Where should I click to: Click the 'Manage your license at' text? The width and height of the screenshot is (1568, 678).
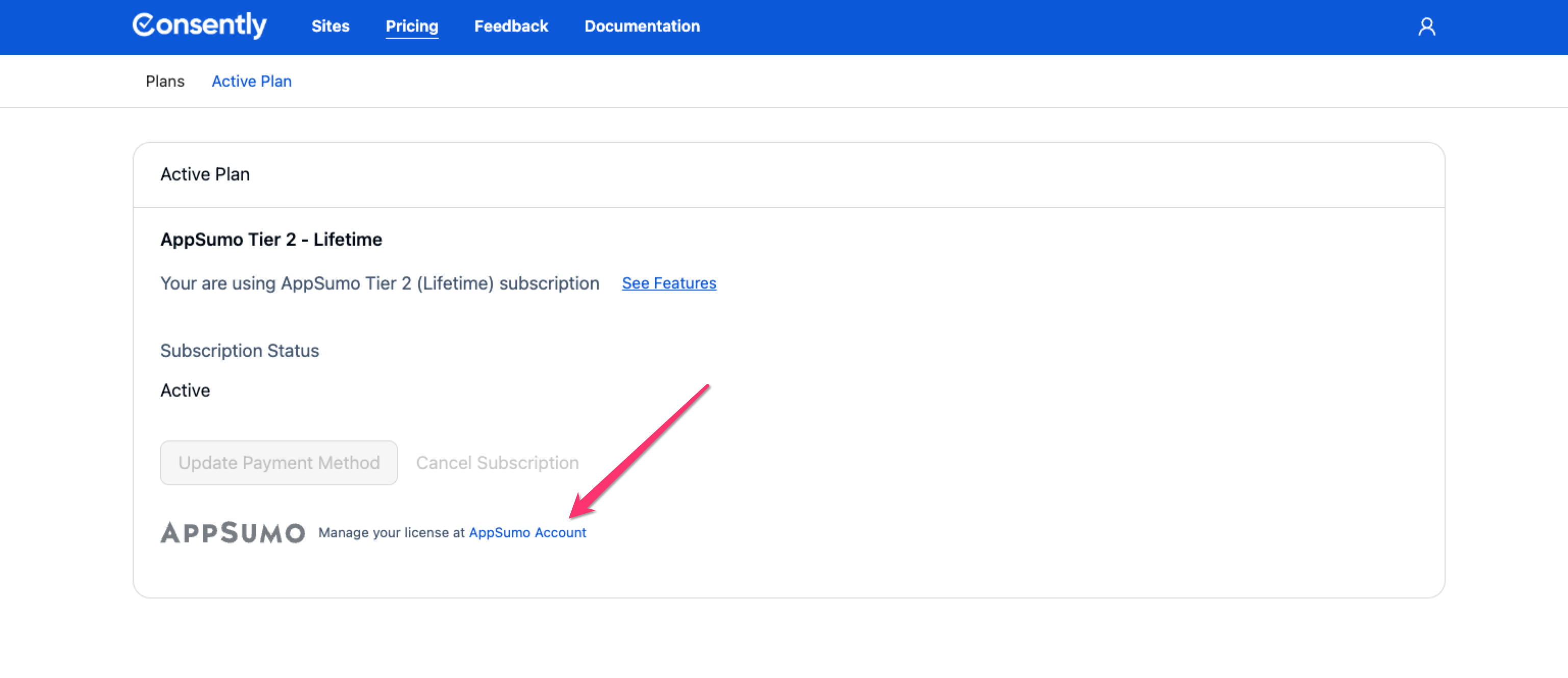[x=391, y=533]
